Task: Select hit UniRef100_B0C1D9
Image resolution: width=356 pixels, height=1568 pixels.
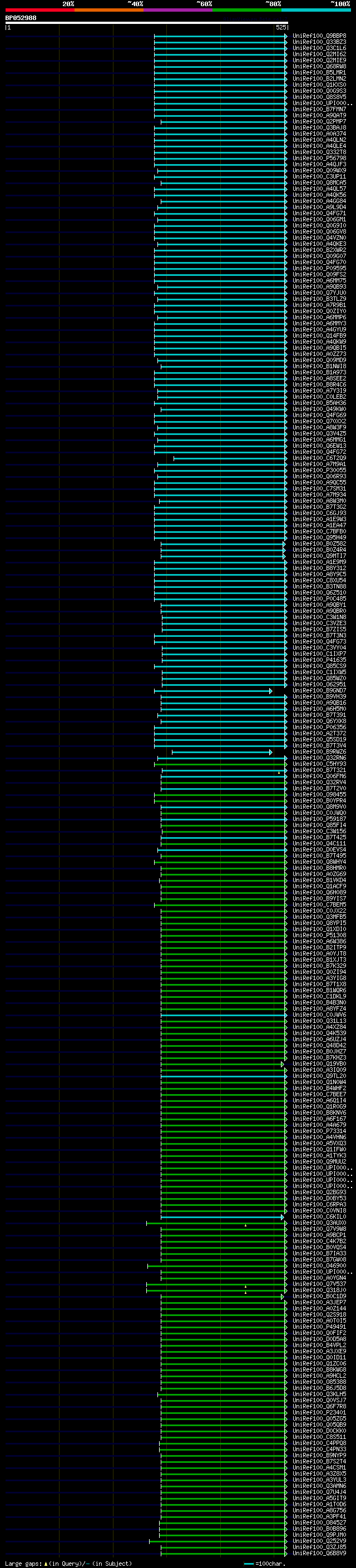Action: [x=319, y=1297]
